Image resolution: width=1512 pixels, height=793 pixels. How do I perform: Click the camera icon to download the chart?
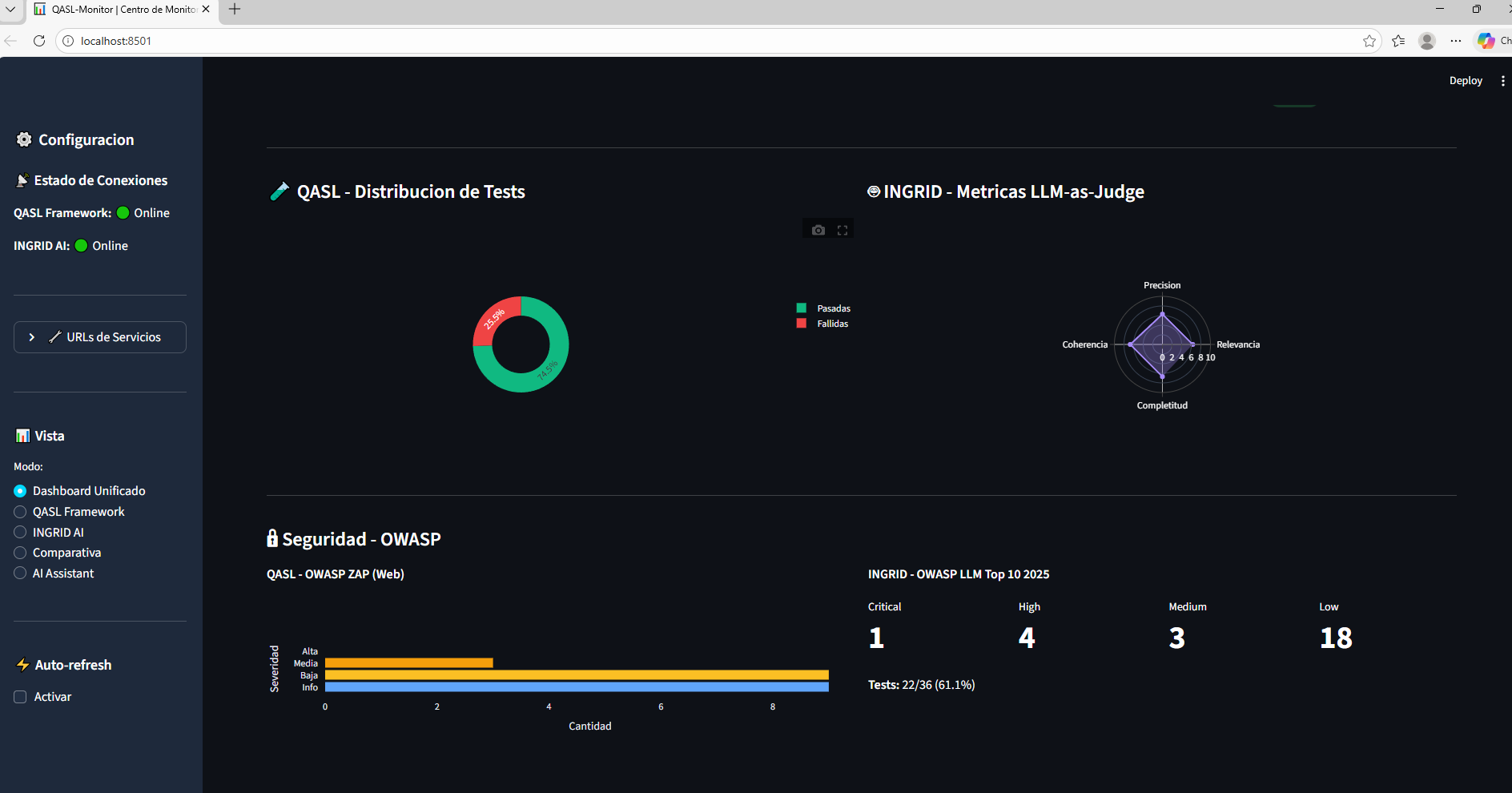(817, 229)
